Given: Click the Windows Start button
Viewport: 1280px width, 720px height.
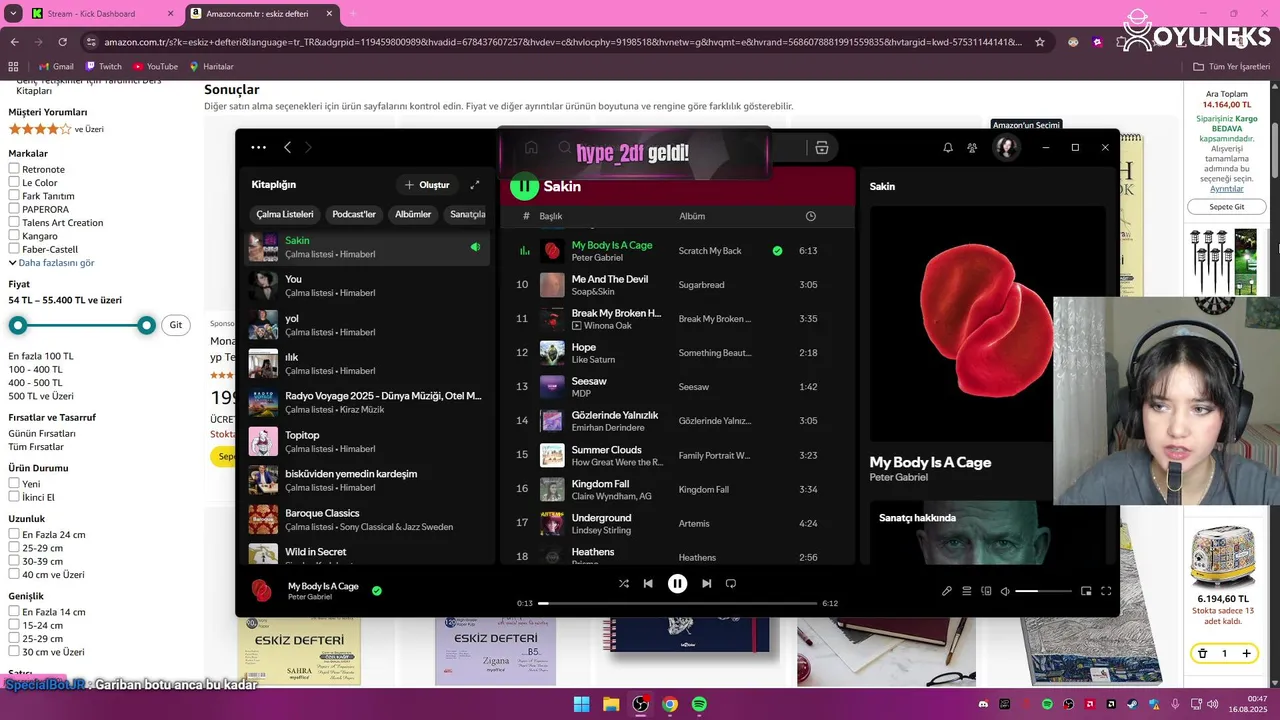Looking at the screenshot, I should 581,704.
